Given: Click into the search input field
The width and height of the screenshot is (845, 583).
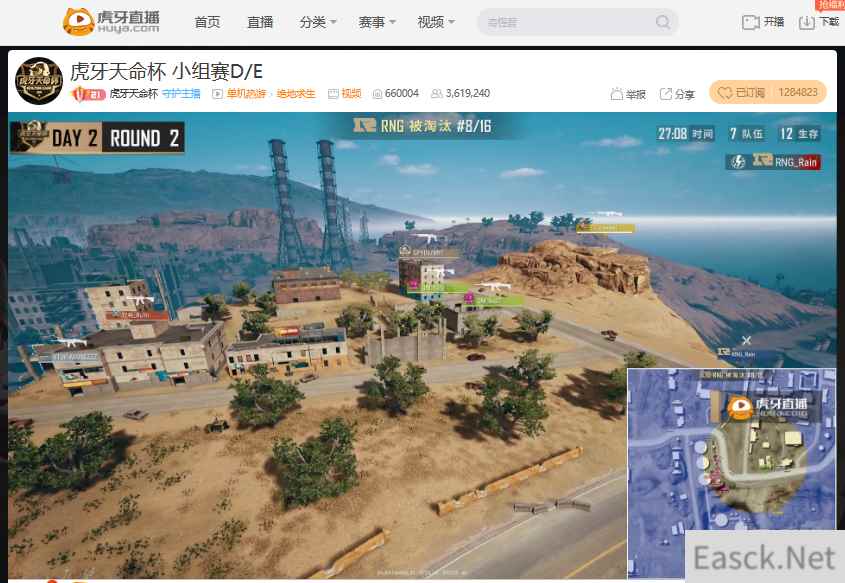Looking at the screenshot, I should (565, 22).
